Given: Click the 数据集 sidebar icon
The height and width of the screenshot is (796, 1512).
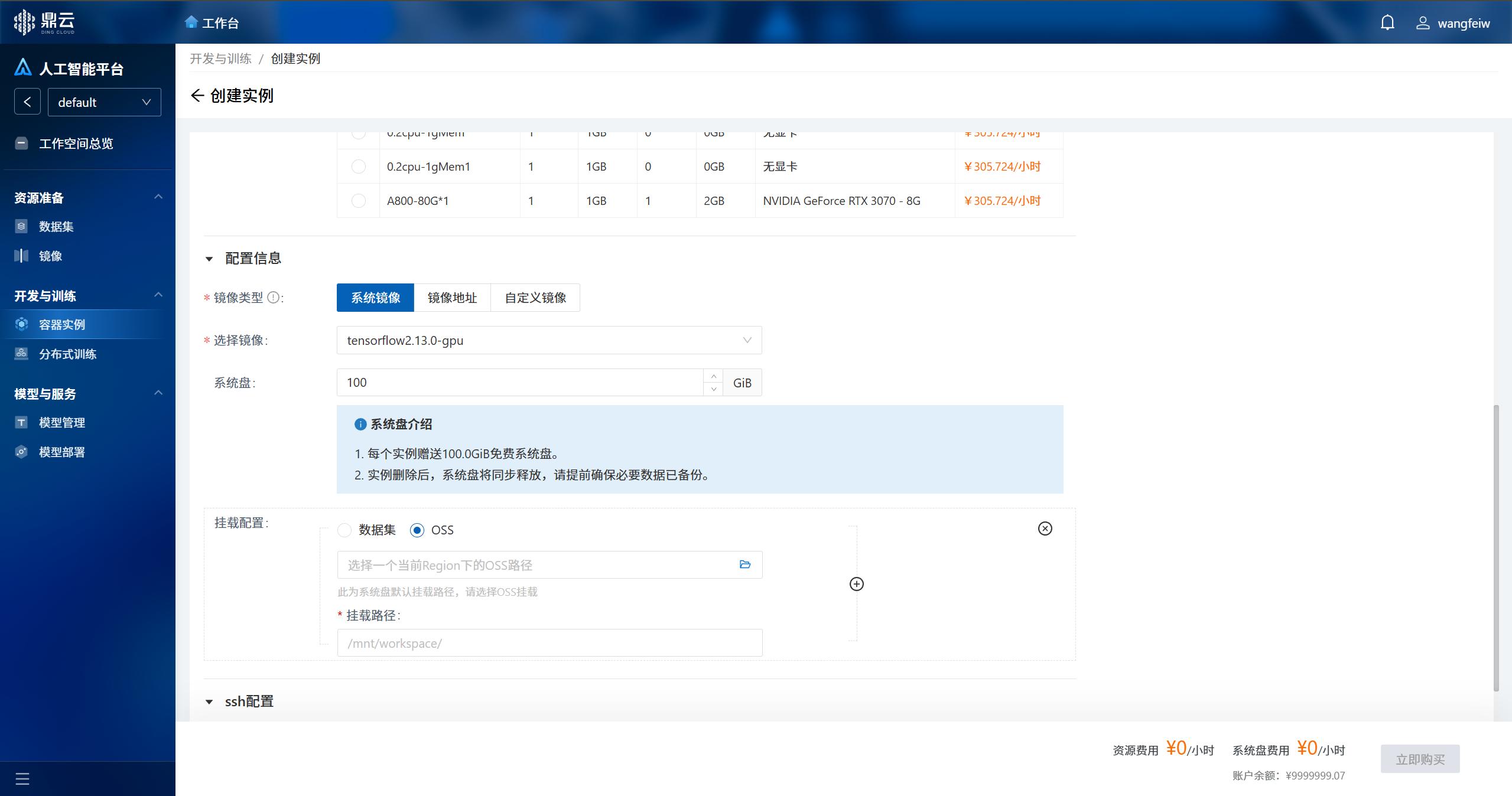Looking at the screenshot, I should [x=21, y=226].
